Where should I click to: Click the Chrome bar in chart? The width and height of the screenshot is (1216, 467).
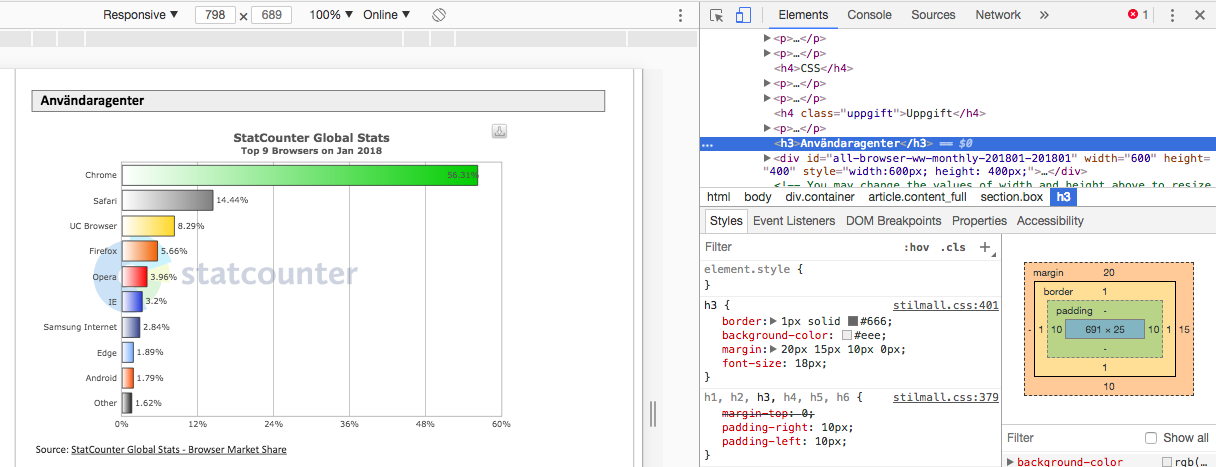click(300, 175)
